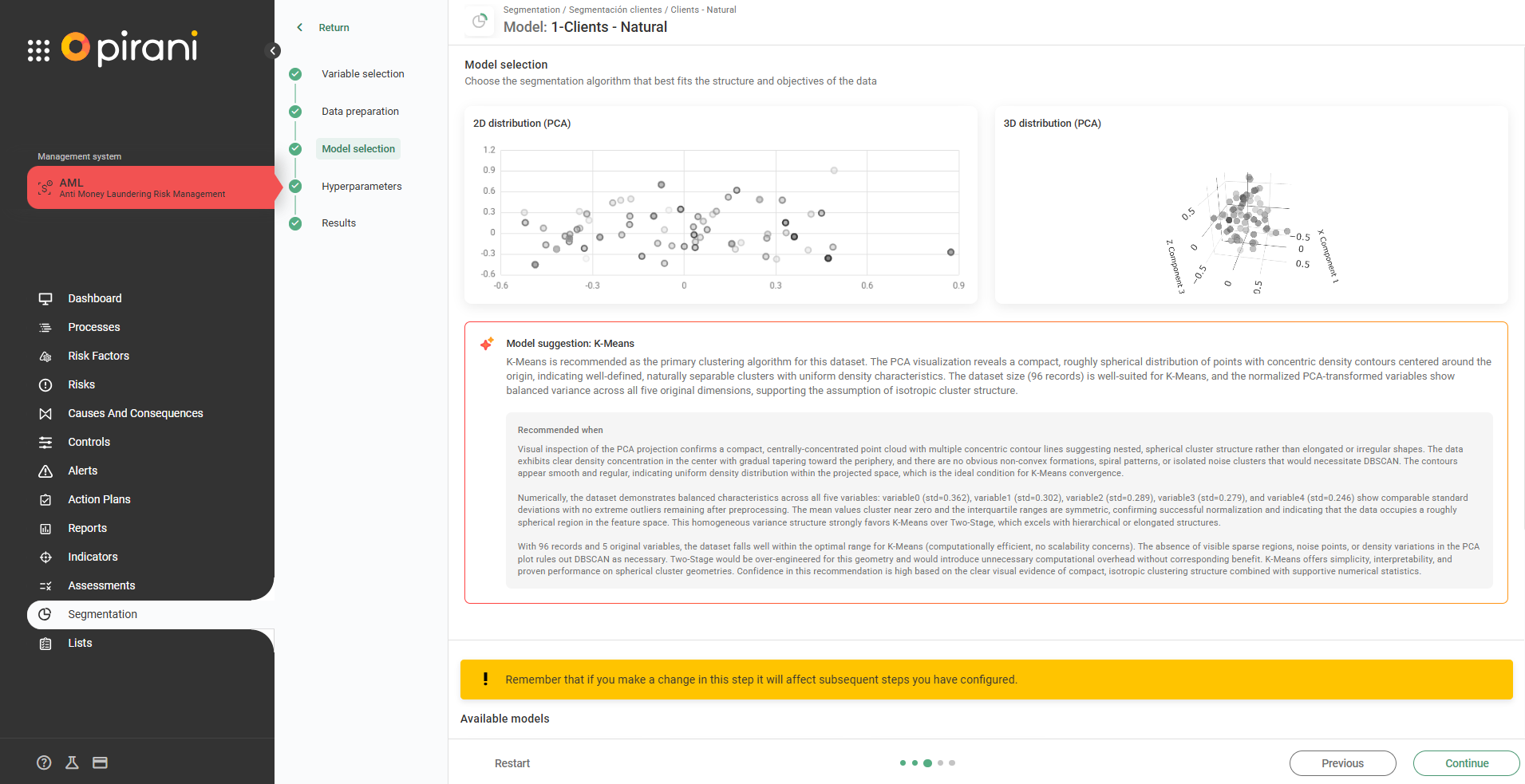Select the Data preparation step checkmark
1525x784 pixels.
(x=295, y=112)
